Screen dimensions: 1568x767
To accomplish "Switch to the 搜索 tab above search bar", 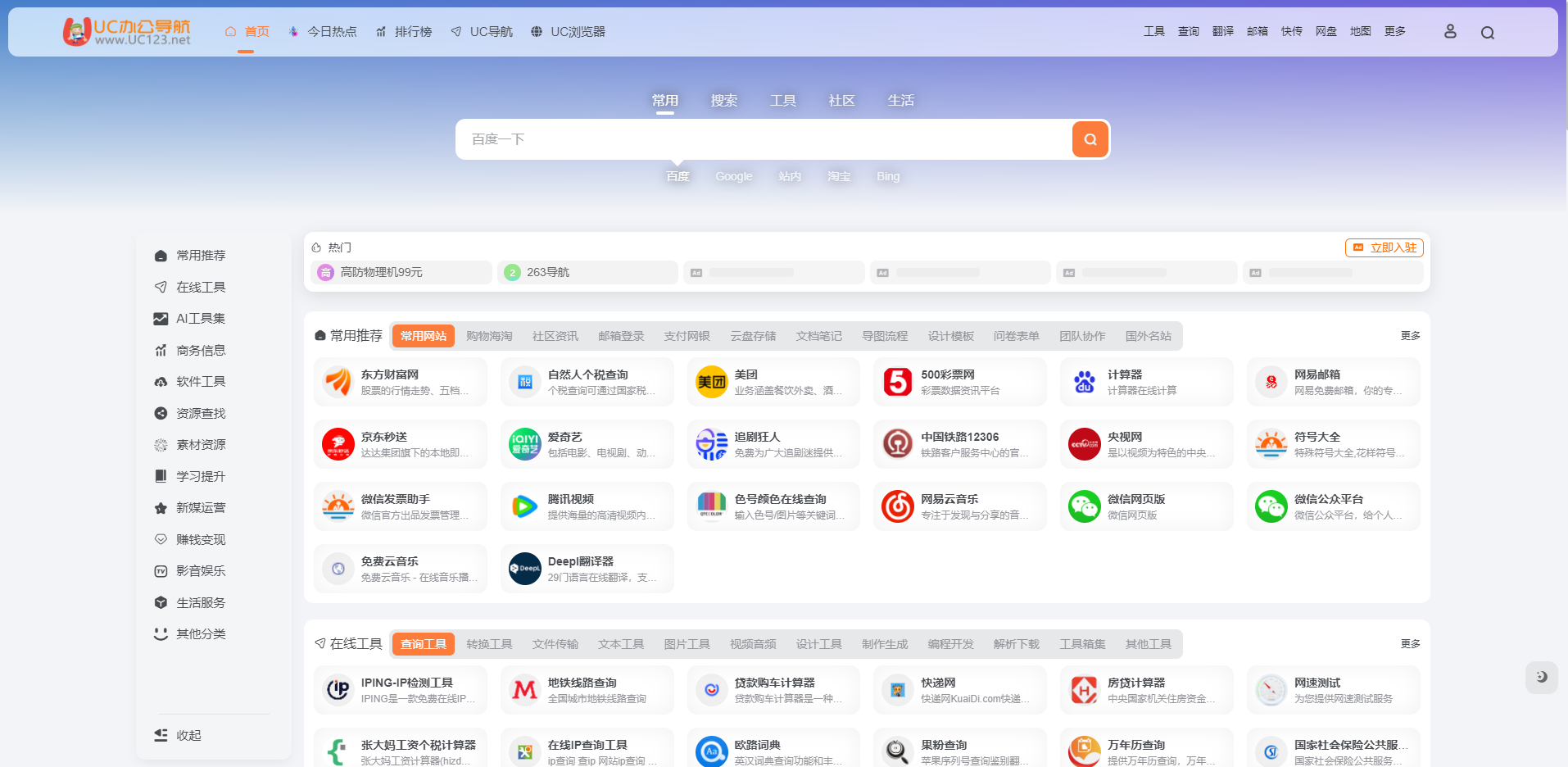I will pyautogui.click(x=723, y=100).
